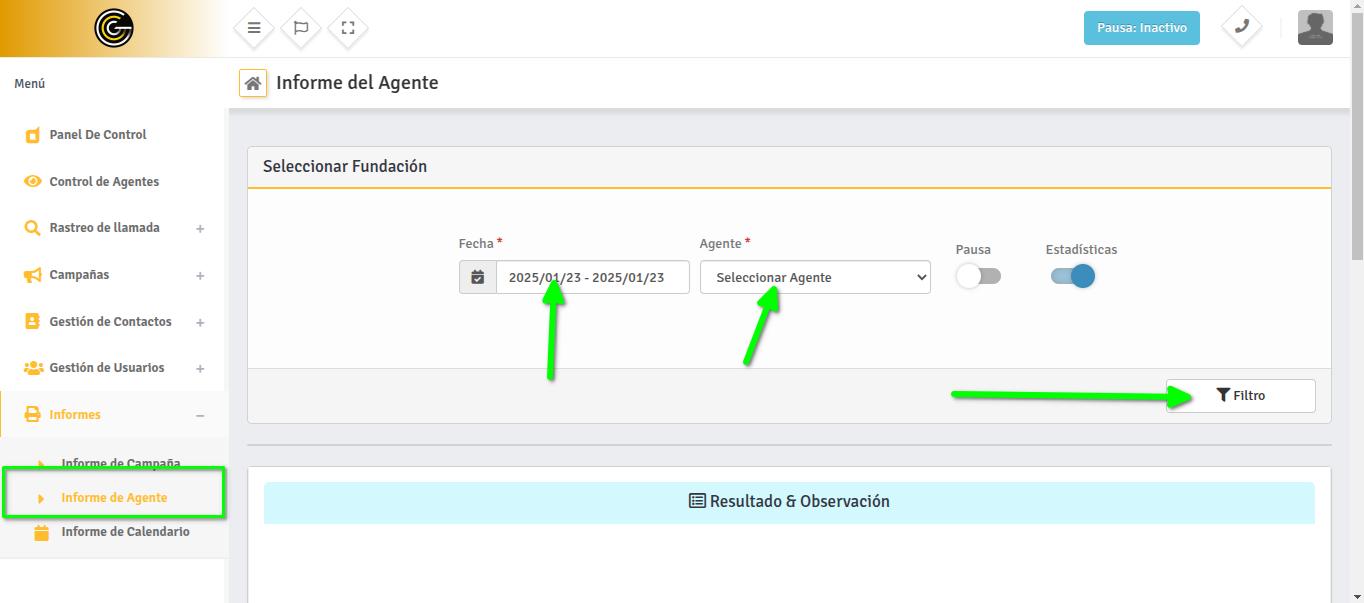Screen dimensions: 1364x603
Task: Click the company logo at top left
Action: tap(113, 28)
